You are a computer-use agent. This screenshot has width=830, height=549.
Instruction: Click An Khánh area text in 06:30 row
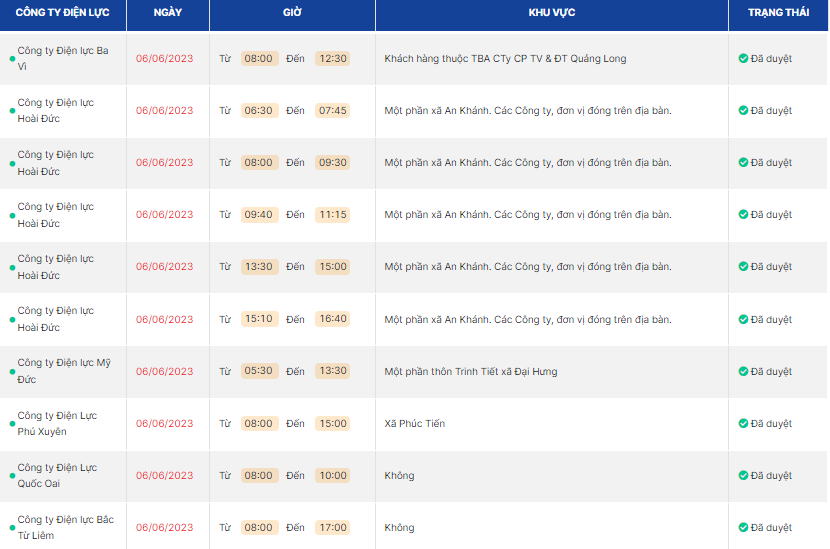(x=528, y=110)
